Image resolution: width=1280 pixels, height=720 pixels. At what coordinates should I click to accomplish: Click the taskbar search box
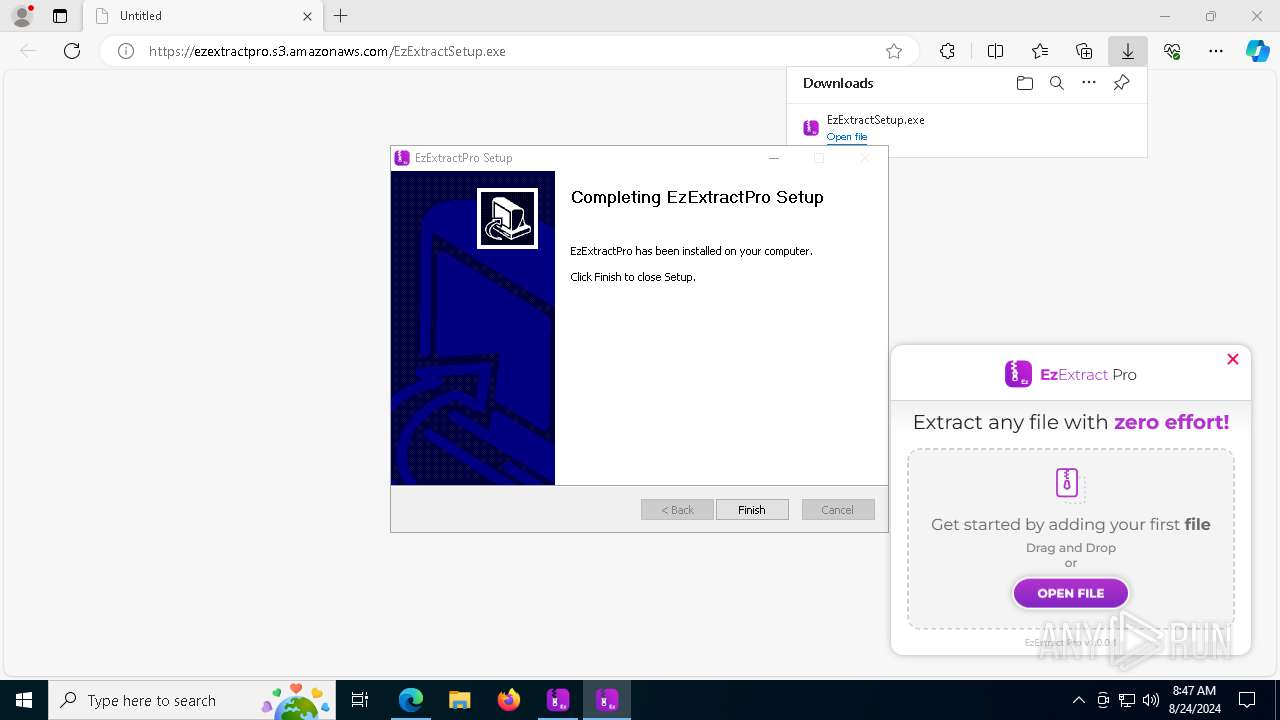(192, 700)
